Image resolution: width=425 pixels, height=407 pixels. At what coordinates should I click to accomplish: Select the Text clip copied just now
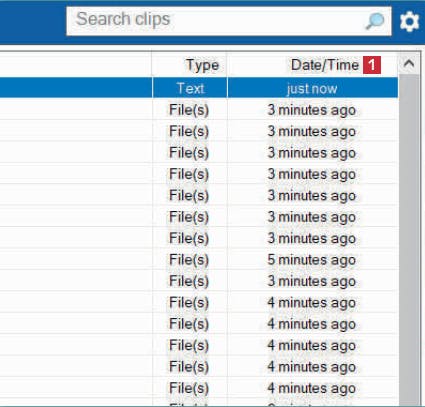coord(199,88)
